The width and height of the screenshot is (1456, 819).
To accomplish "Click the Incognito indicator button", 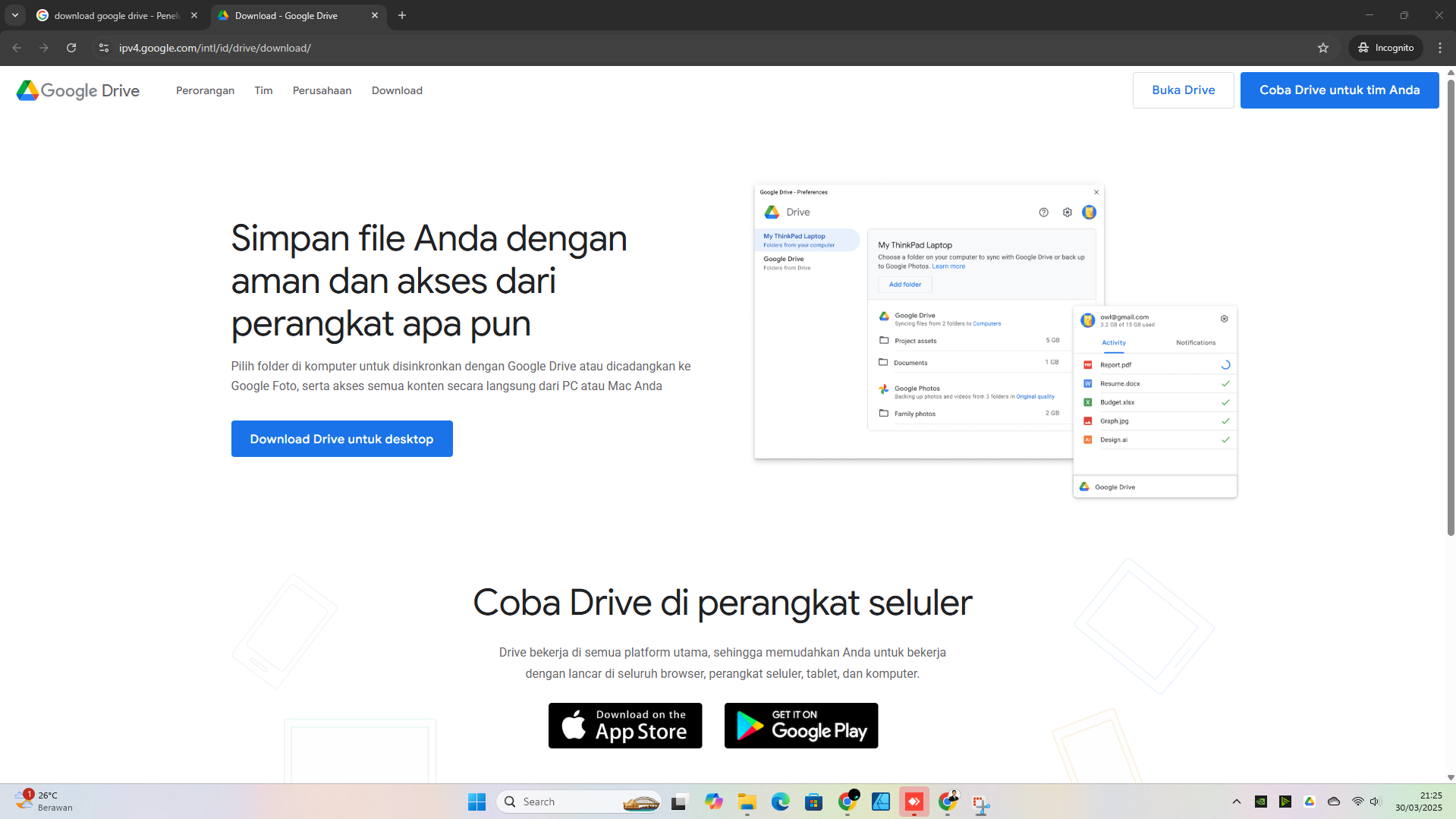I will tap(1386, 48).
